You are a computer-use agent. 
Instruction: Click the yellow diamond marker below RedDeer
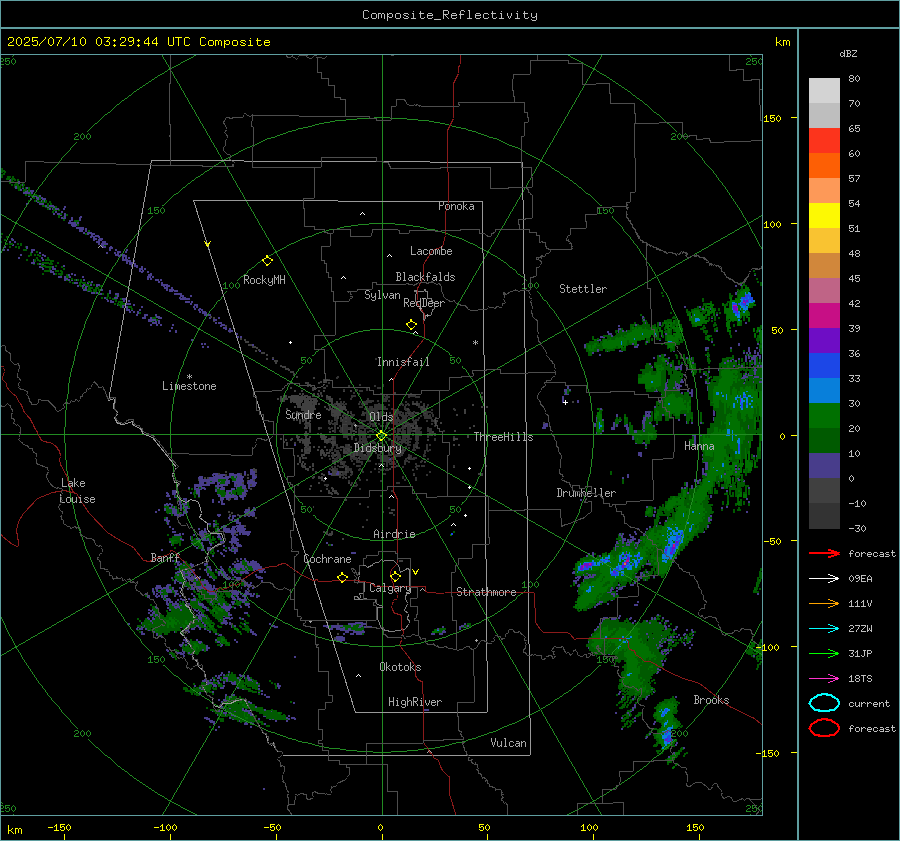[411, 325]
